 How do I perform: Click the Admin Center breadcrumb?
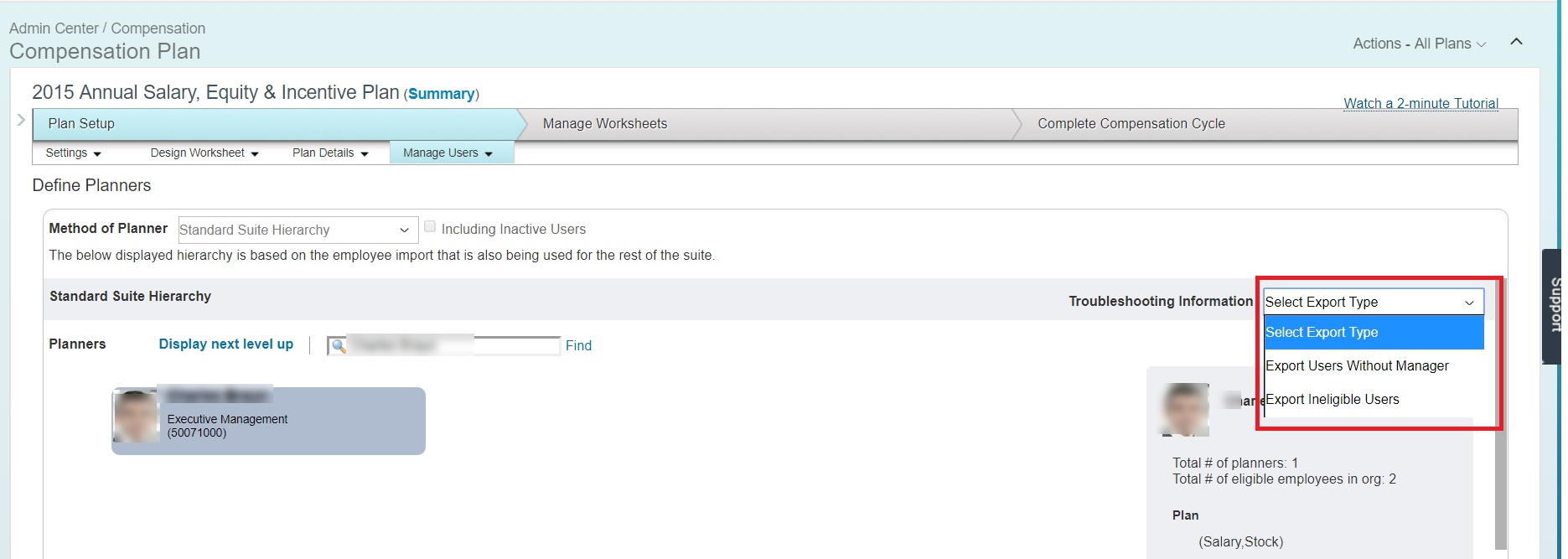54,28
